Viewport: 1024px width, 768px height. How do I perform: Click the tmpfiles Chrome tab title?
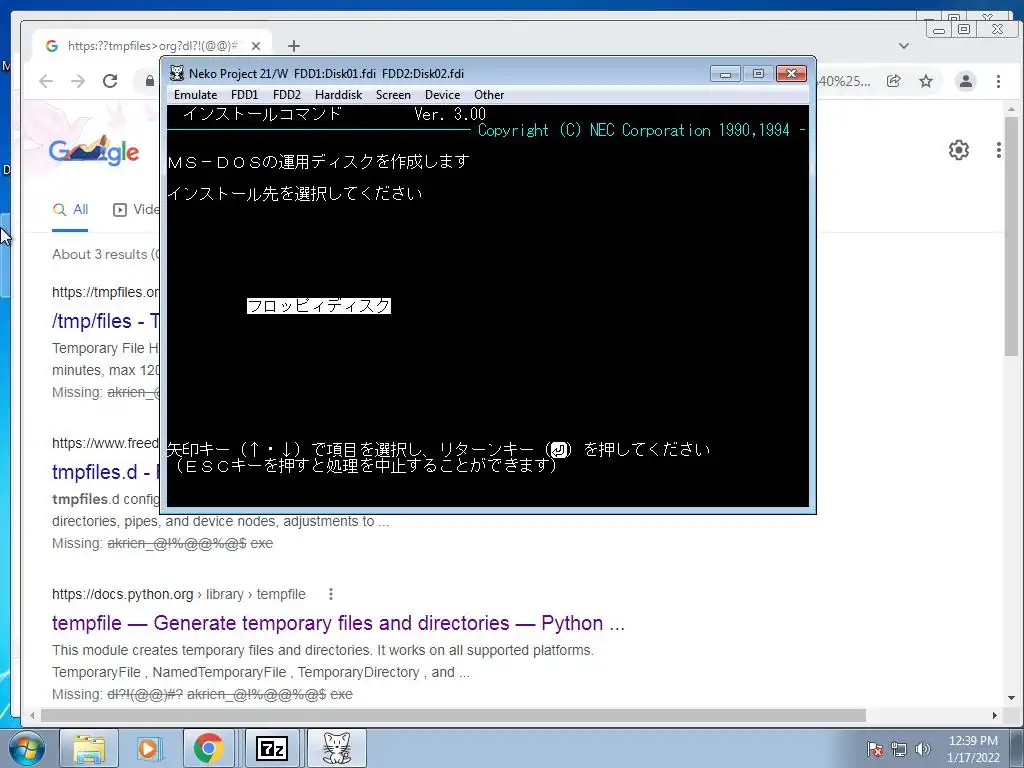(152, 46)
